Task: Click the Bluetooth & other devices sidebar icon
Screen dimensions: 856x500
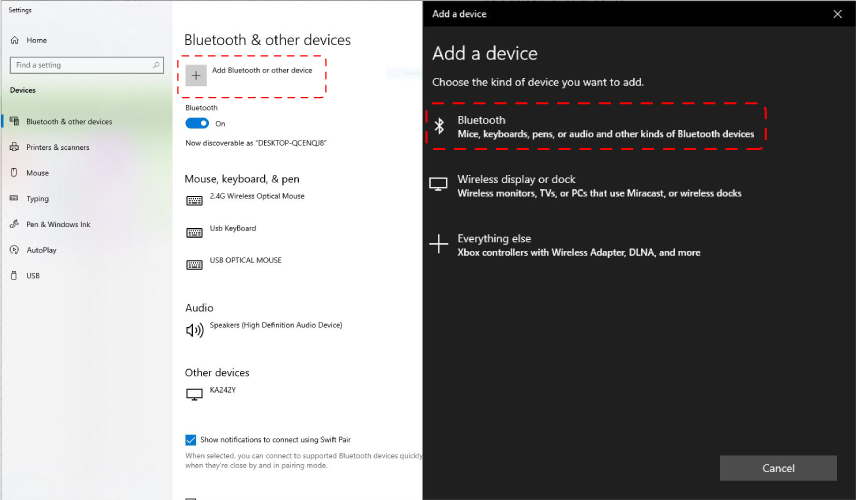Action: [x=15, y=121]
